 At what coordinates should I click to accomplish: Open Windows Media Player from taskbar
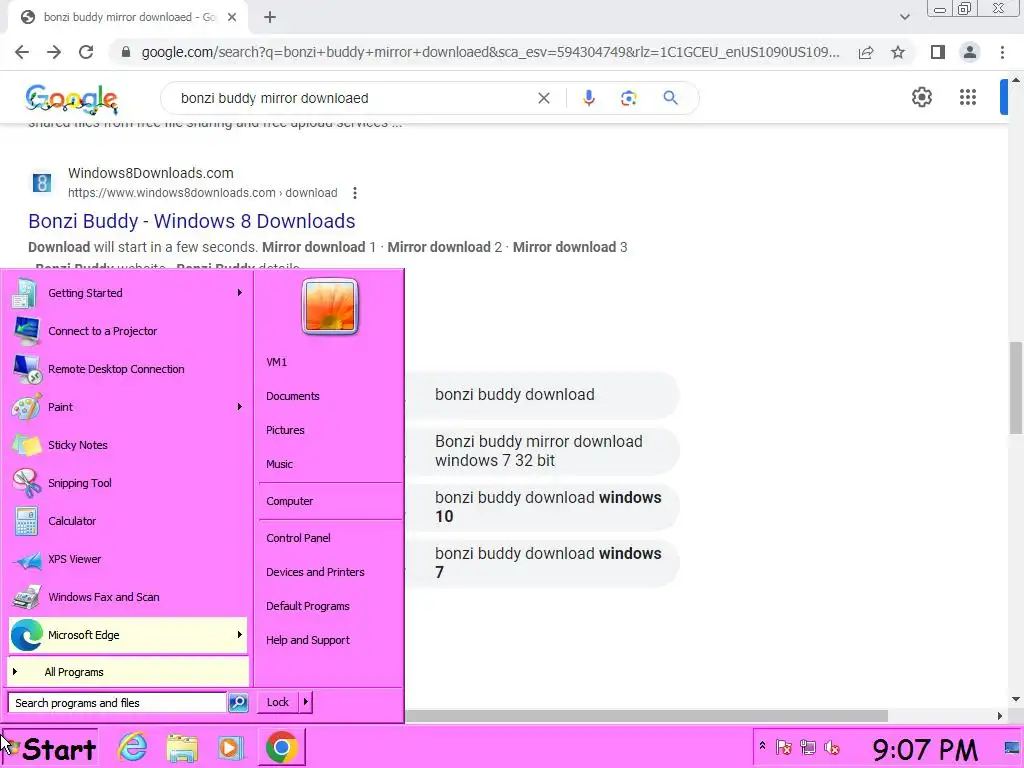tap(230, 748)
